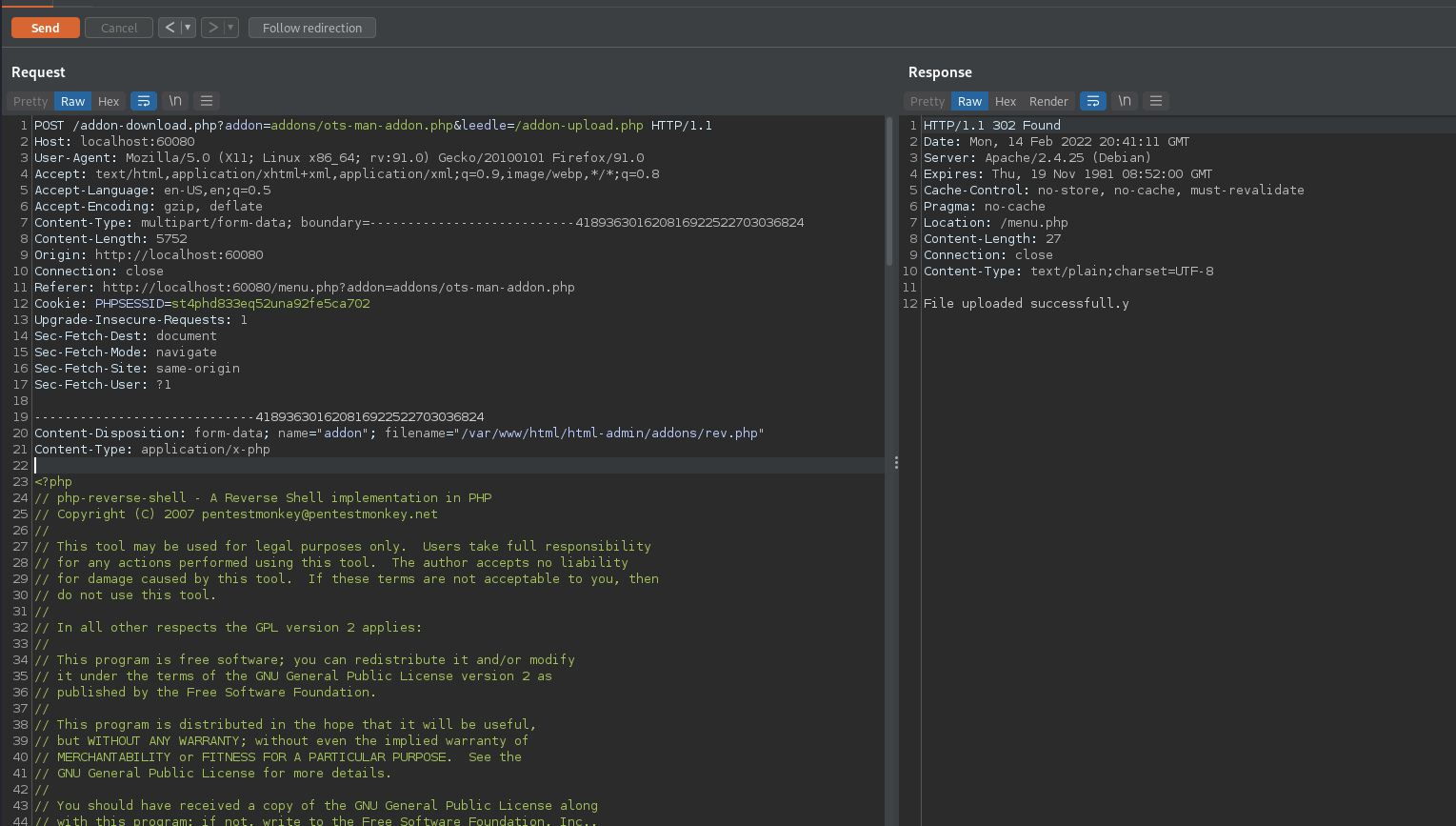Click the Origin header line
The image size is (1456, 826).
[x=149, y=254]
